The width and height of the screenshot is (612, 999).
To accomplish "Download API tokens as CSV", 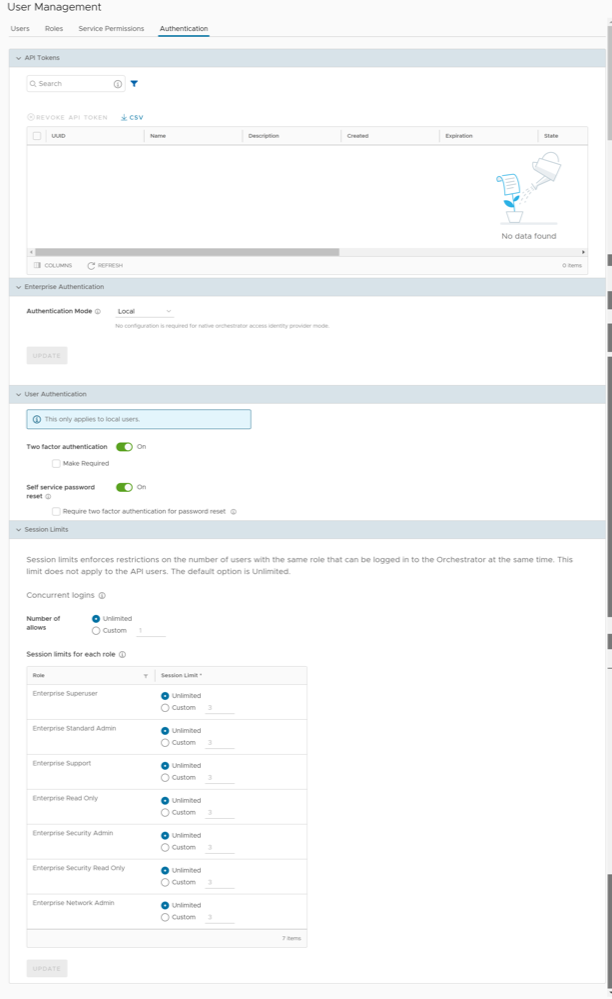I will coord(131,117).
